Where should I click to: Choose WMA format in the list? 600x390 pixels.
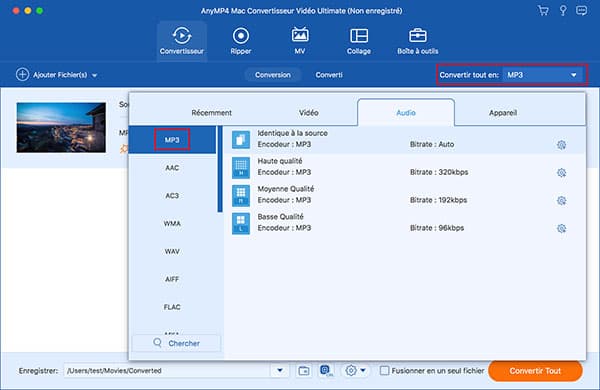172,224
